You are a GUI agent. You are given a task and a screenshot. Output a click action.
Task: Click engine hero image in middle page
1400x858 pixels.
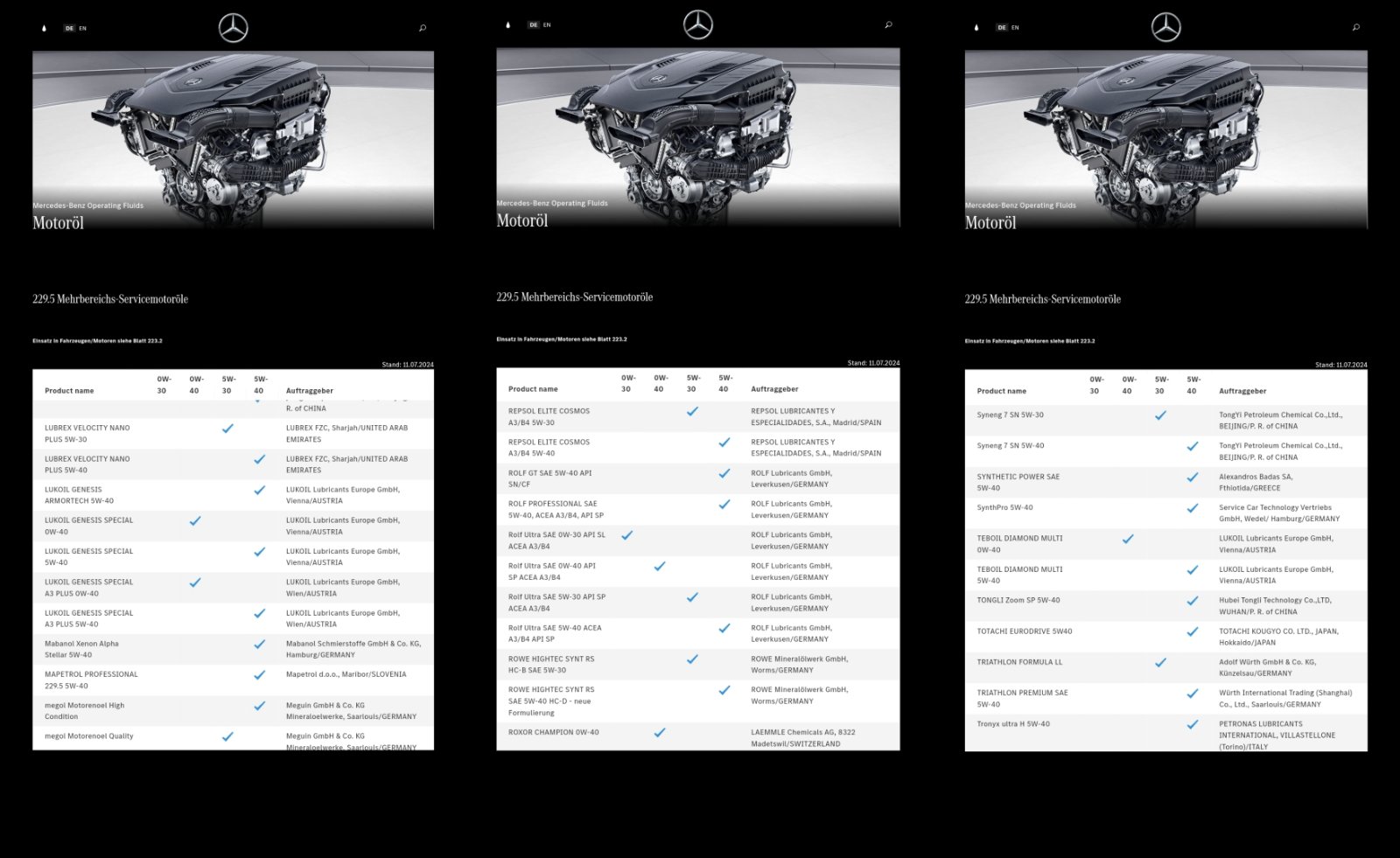pos(698,137)
